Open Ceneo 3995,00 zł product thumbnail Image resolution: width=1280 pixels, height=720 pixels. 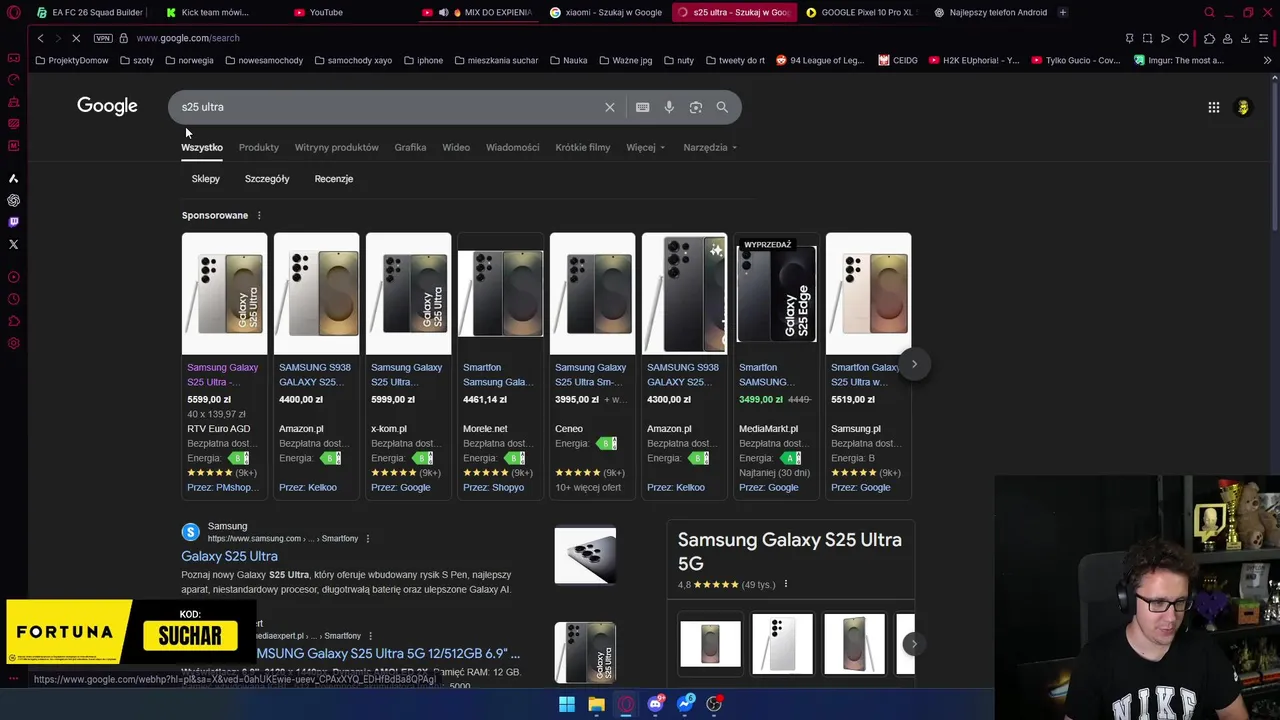tap(592, 293)
